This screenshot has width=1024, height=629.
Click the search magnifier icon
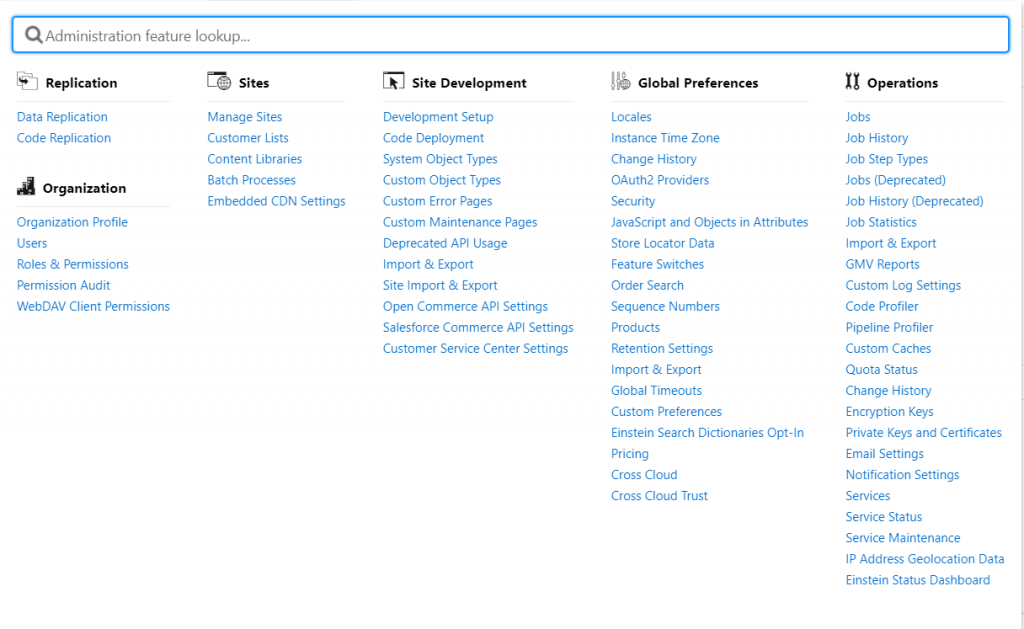tap(33, 35)
